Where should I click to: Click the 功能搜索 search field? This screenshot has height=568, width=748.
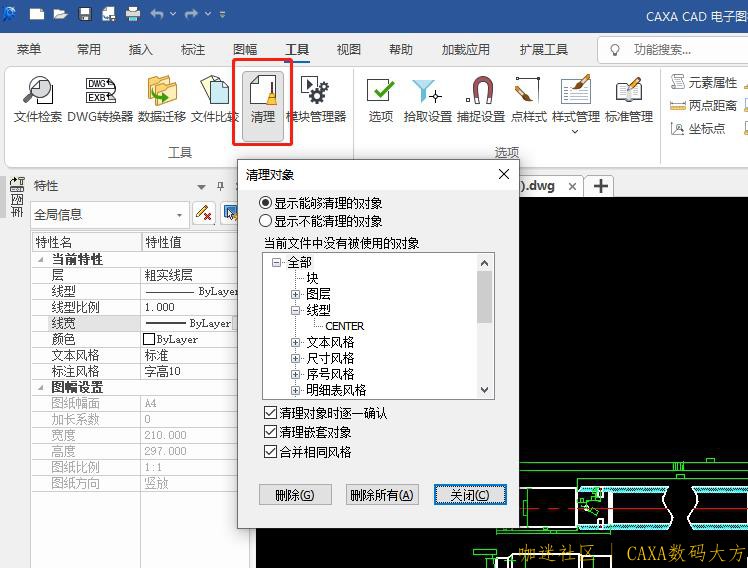(673, 50)
